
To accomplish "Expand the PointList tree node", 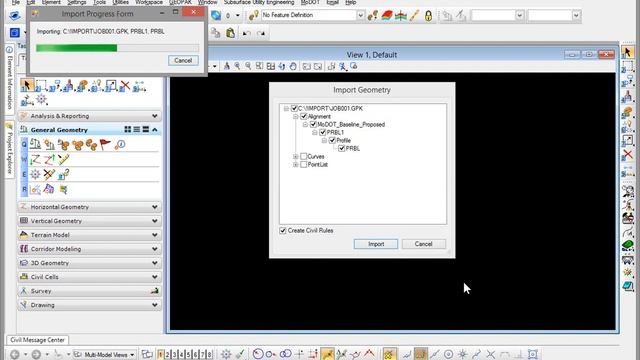I will pyautogui.click(x=296, y=164).
